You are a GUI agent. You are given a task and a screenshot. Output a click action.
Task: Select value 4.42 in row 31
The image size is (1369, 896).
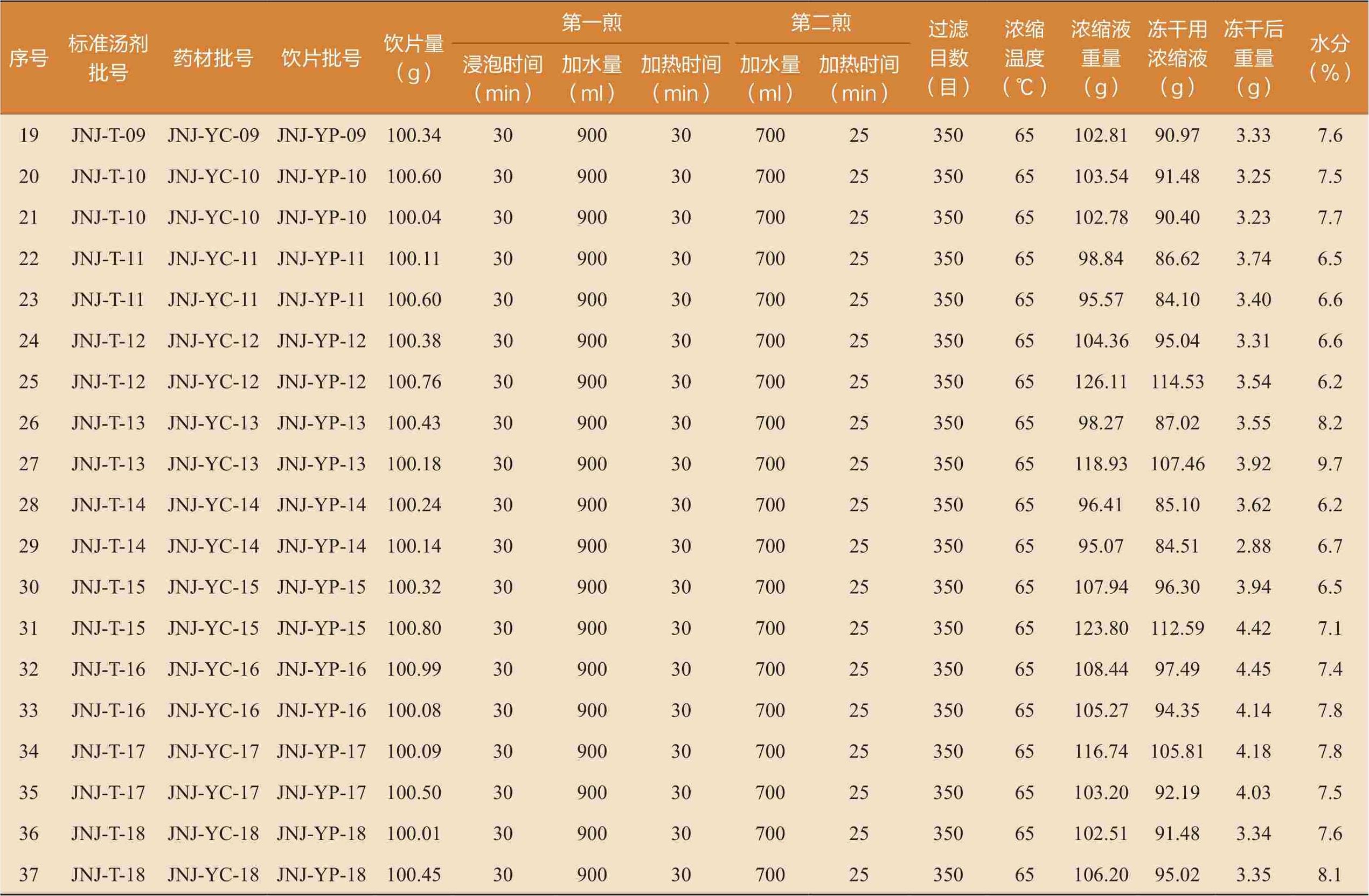tap(1253, 628)
